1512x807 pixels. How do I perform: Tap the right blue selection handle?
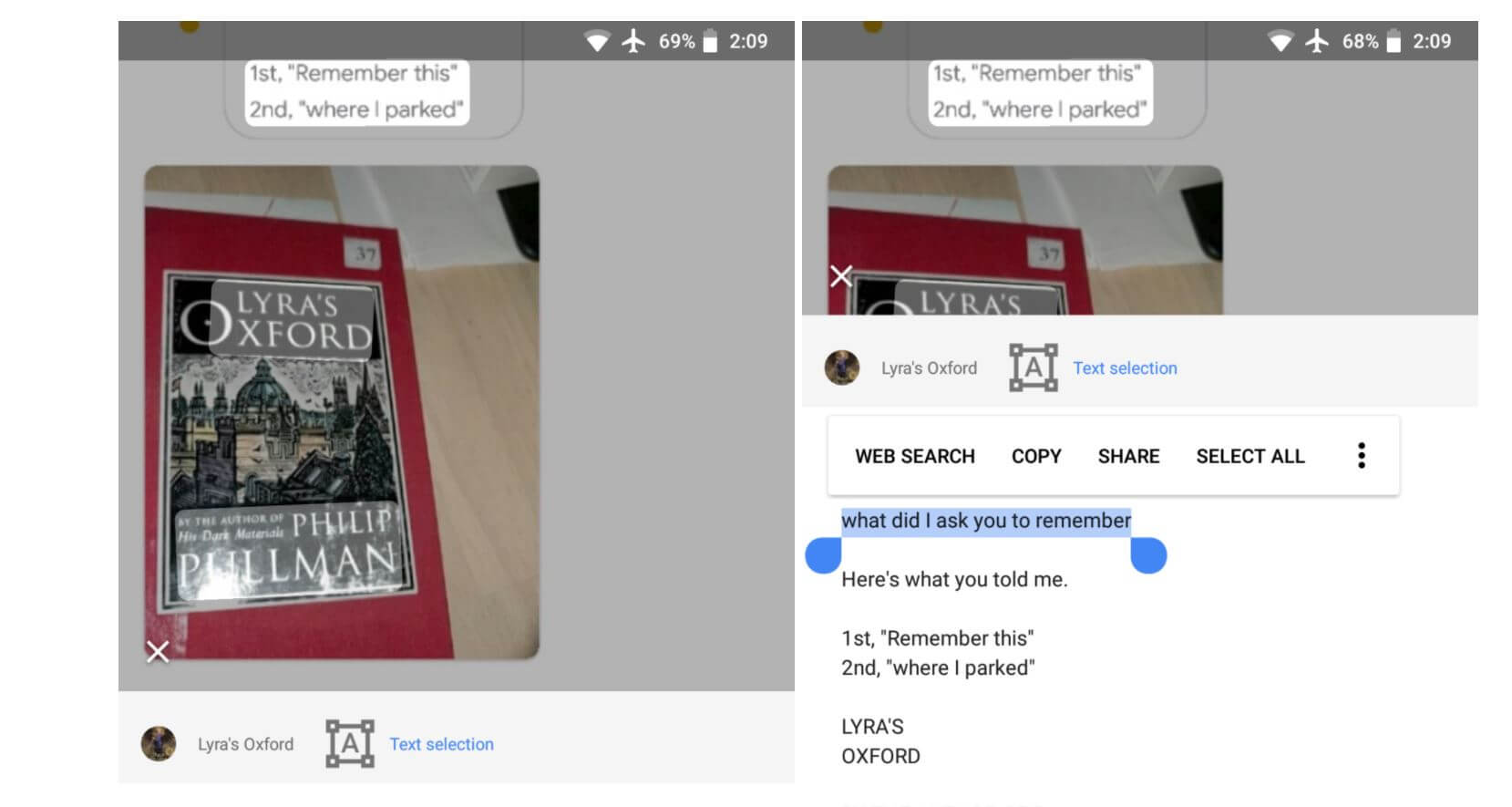tap(1148, 554)
